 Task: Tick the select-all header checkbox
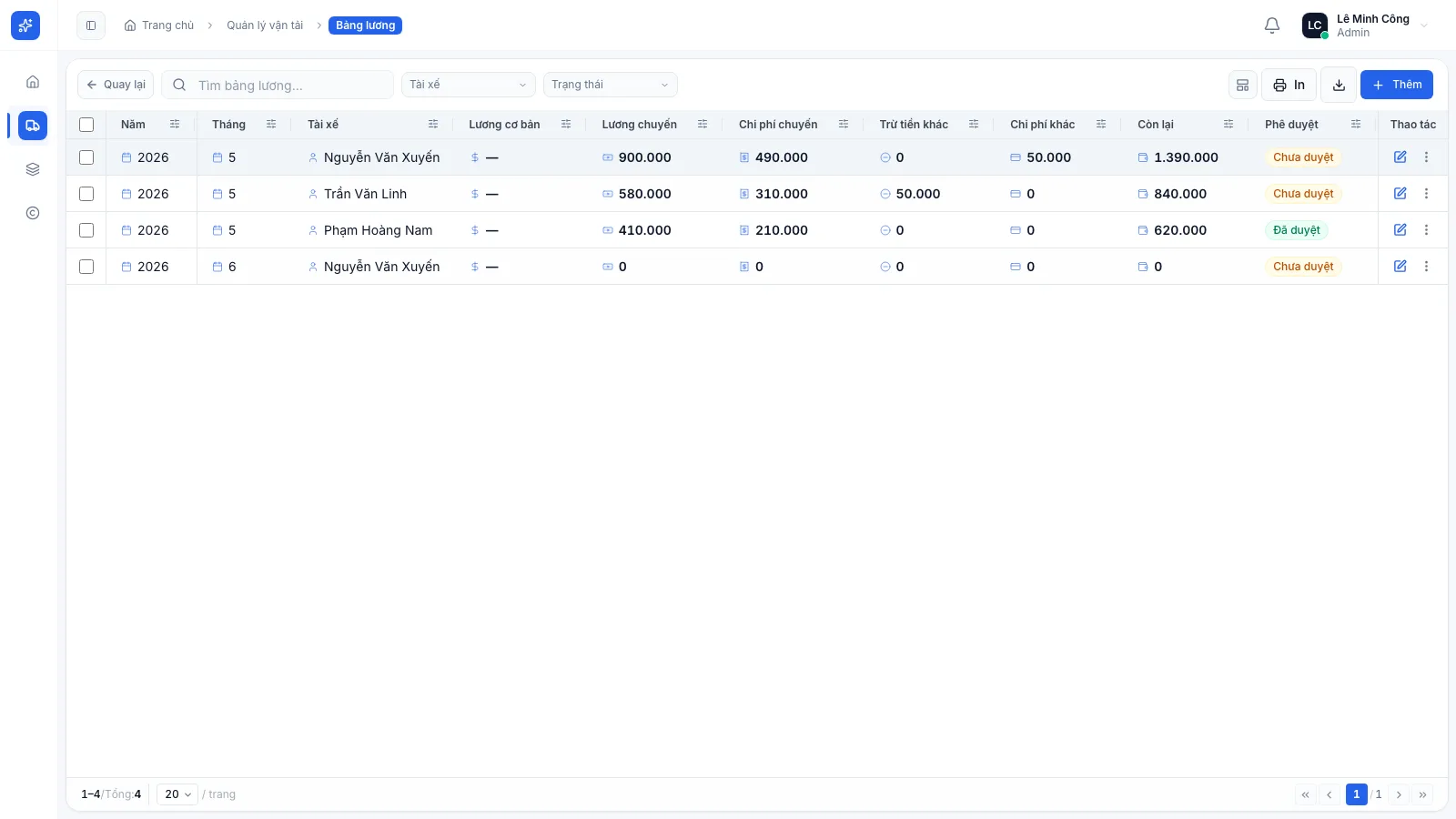coord(86,125)
